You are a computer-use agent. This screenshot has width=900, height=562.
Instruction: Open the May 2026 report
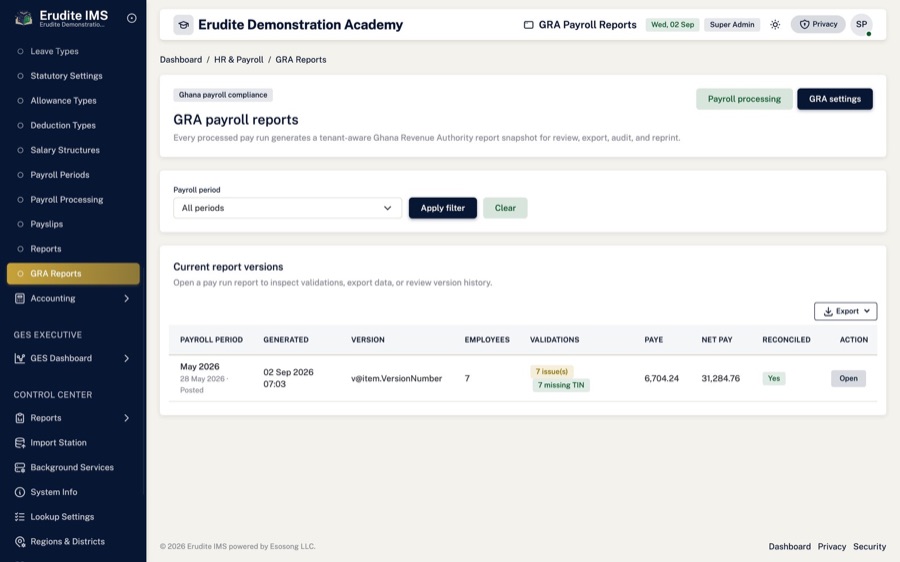(x=848, y=378)
